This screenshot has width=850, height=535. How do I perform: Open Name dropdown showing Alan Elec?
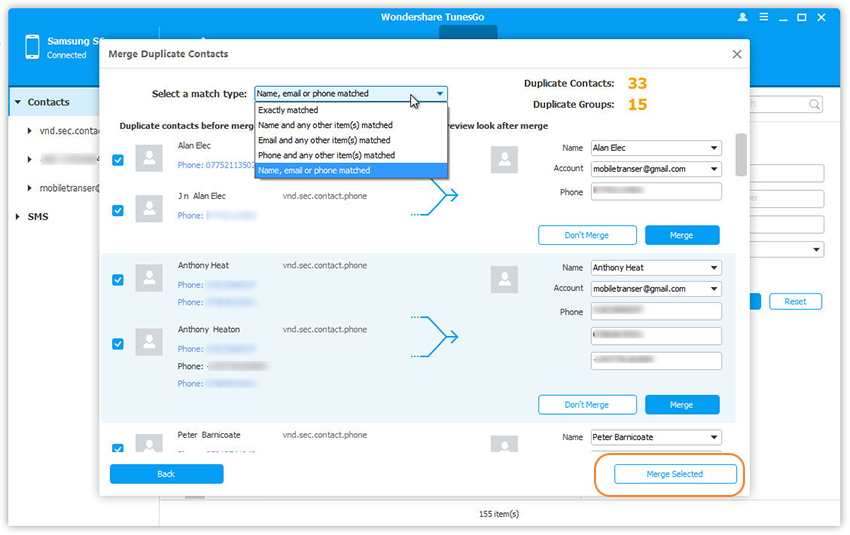(x=656, y=147)
